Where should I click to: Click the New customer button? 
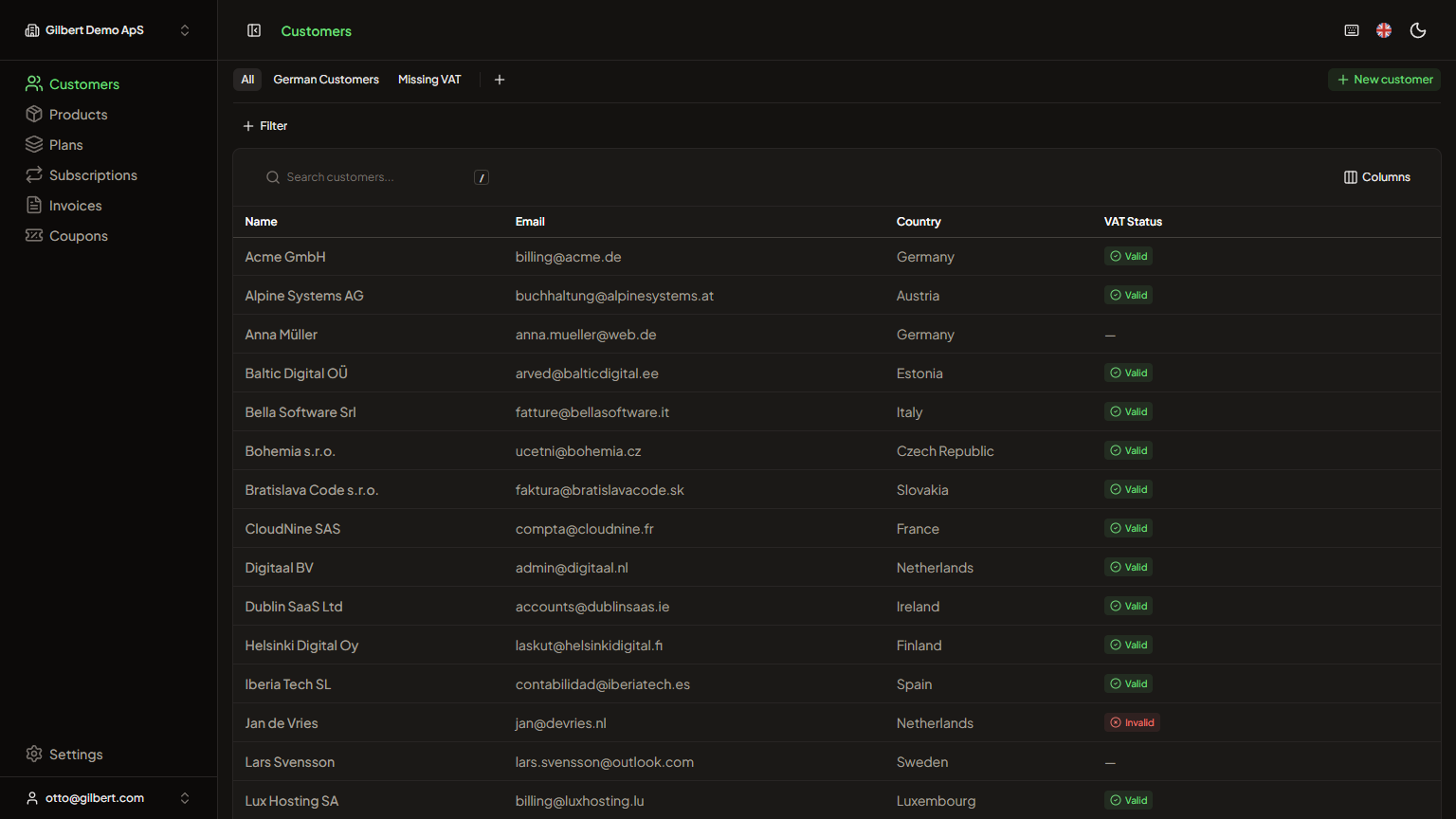(1384, 80)
